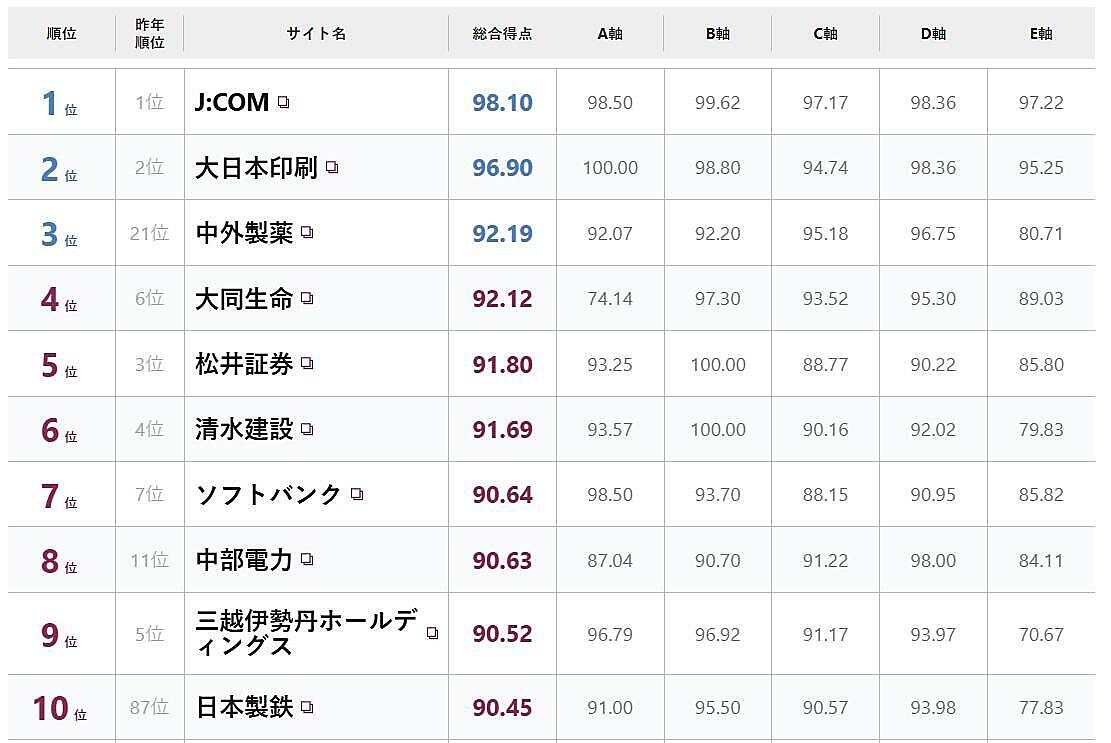Click external link icon beside 中部電力
This screenshot has width=1111, height=743.
[x=307, y=559]
